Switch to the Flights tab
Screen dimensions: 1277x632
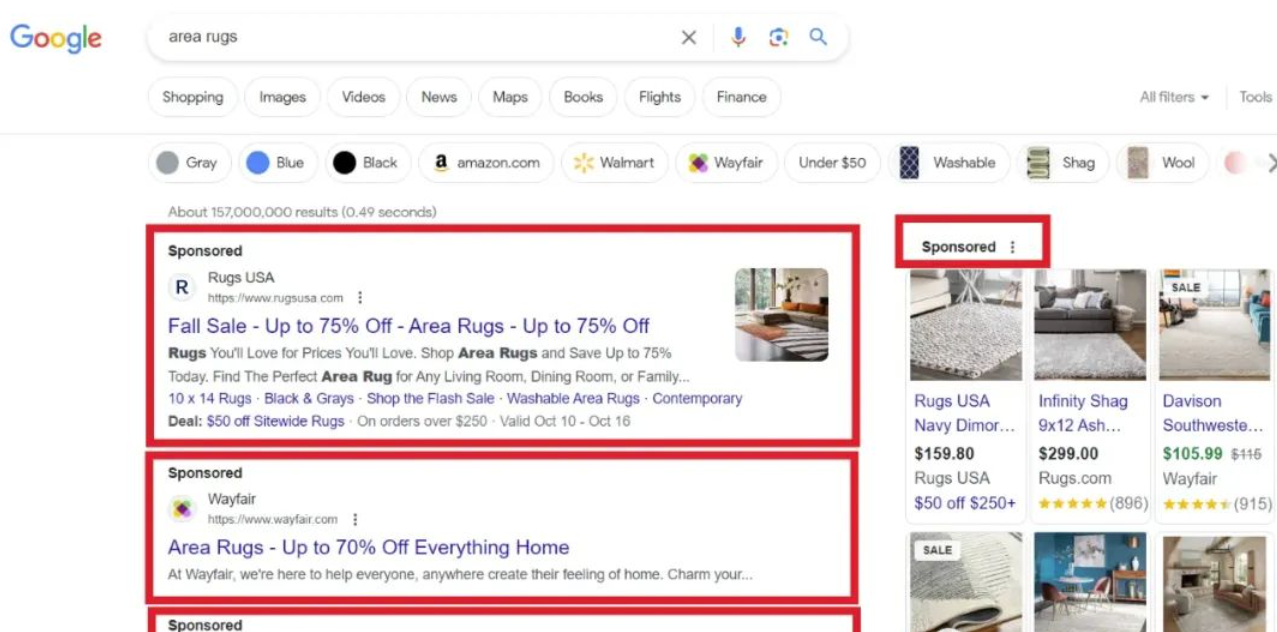(660, 97)
